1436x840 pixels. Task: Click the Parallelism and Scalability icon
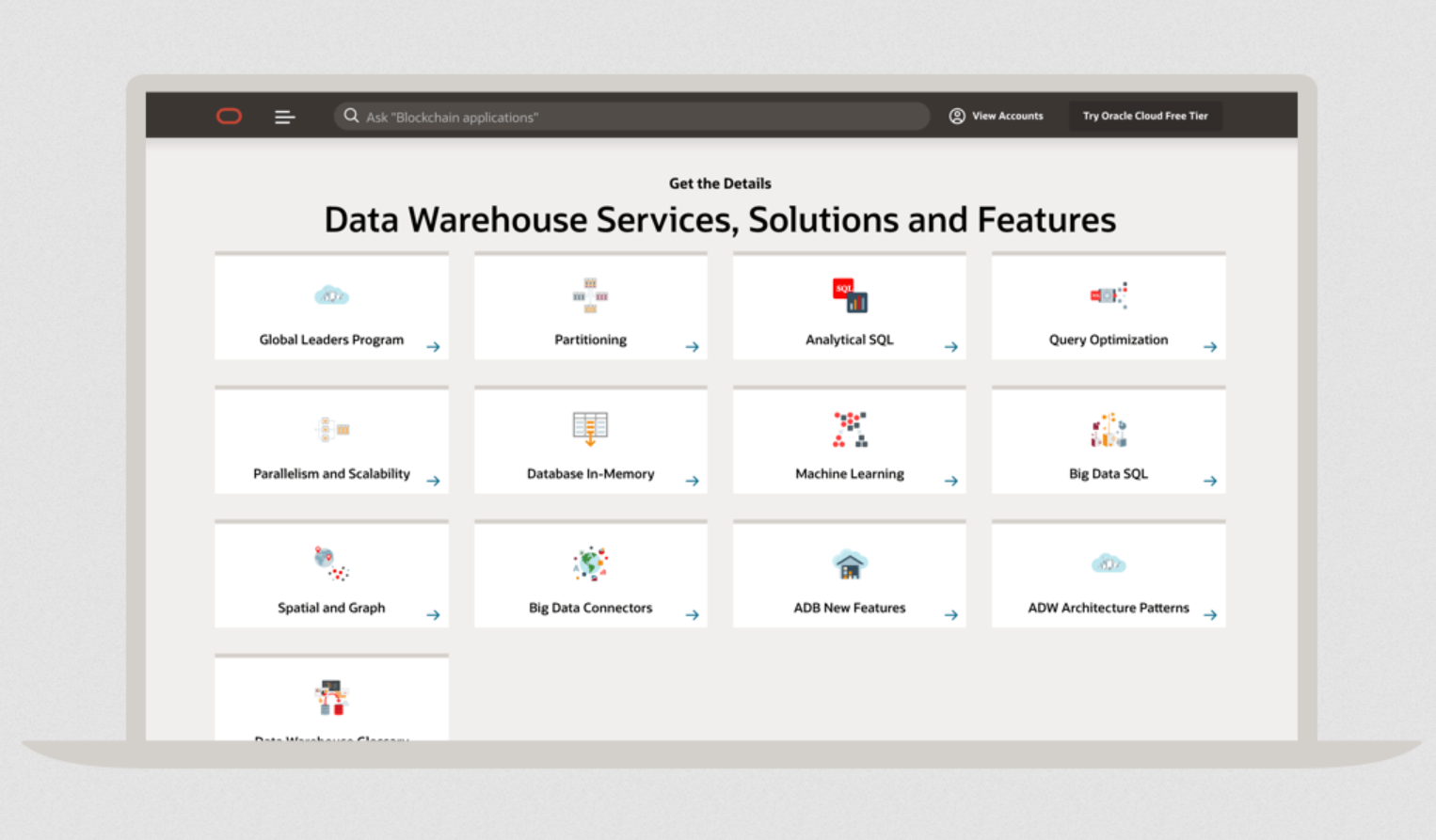[x=332, y=430]
